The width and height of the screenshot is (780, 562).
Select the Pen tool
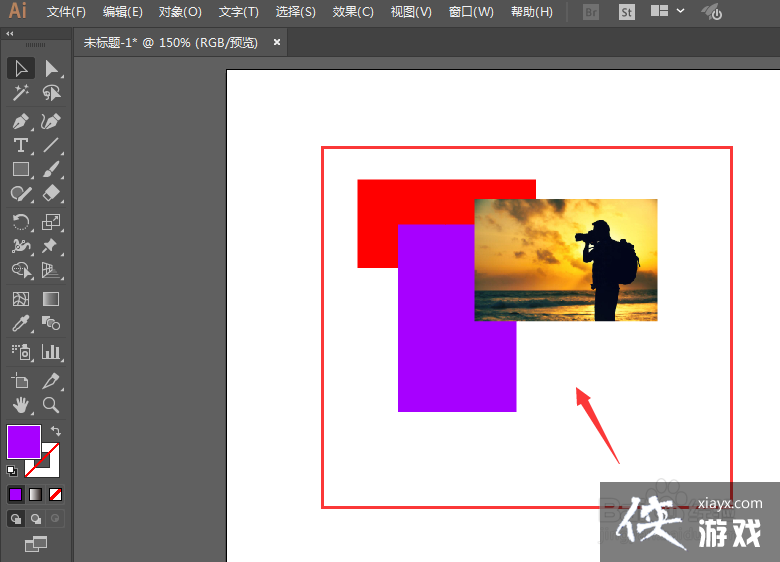(x=21, y=121)
